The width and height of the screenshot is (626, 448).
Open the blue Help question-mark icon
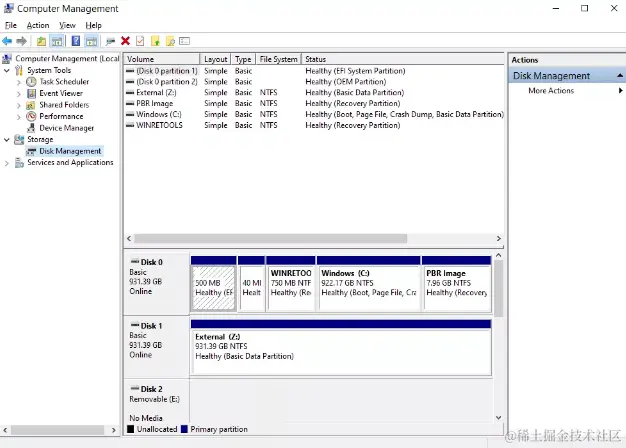coord(75,41)
